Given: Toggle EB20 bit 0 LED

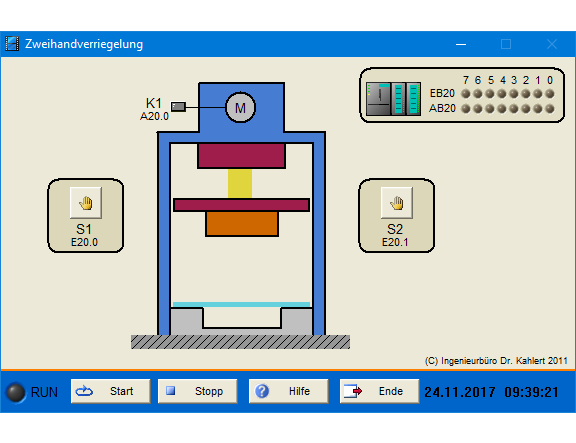Looking at the screenshot, I should tap(550, 94).
